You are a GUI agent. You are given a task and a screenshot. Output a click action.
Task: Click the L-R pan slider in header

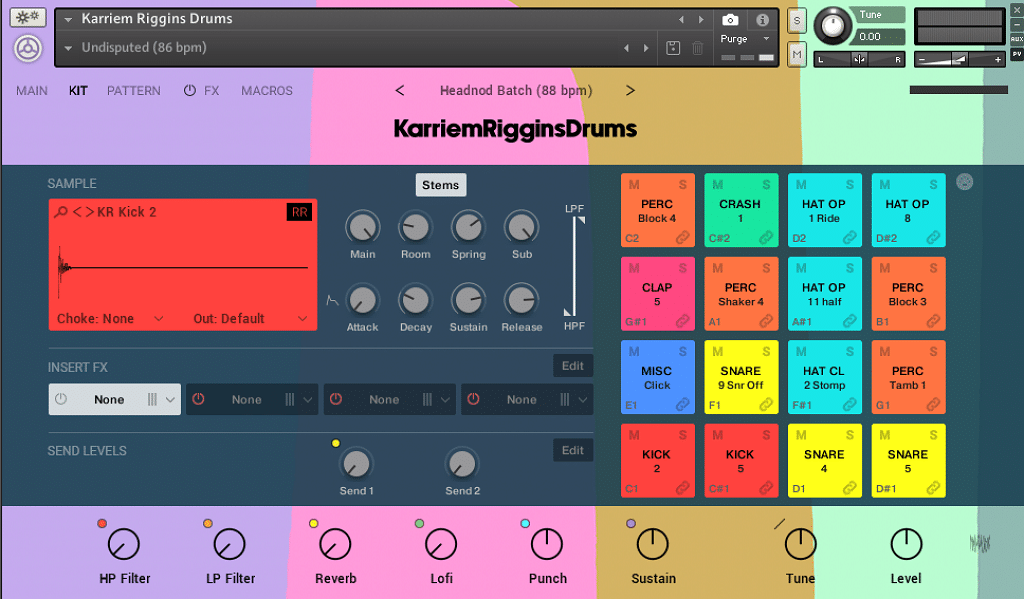[859, 59]
